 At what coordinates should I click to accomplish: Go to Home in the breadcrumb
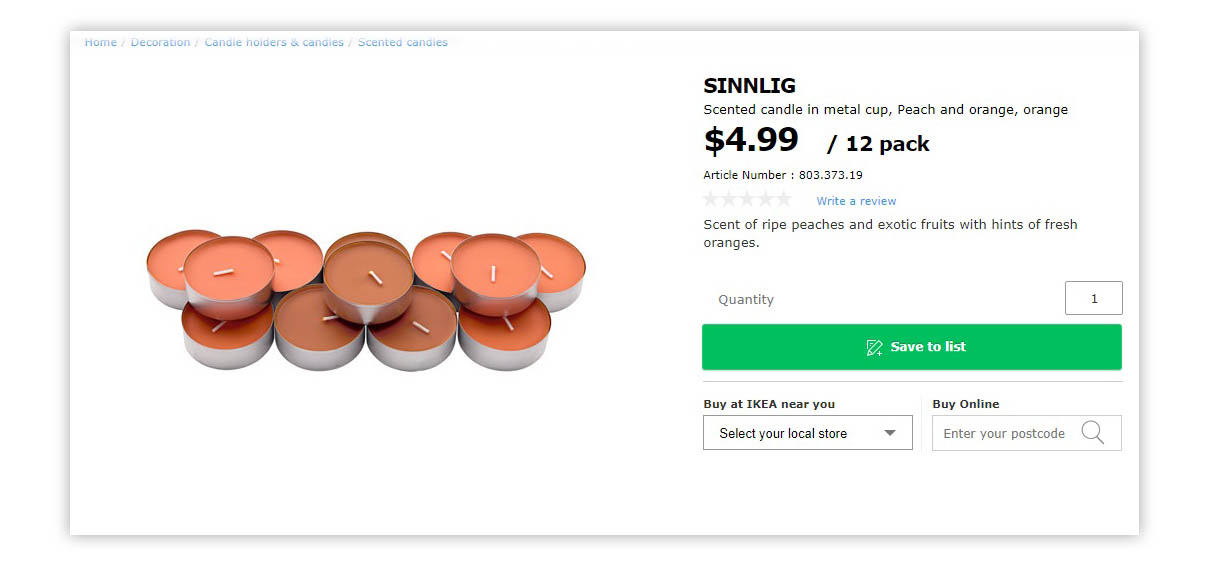click(100, 43)
